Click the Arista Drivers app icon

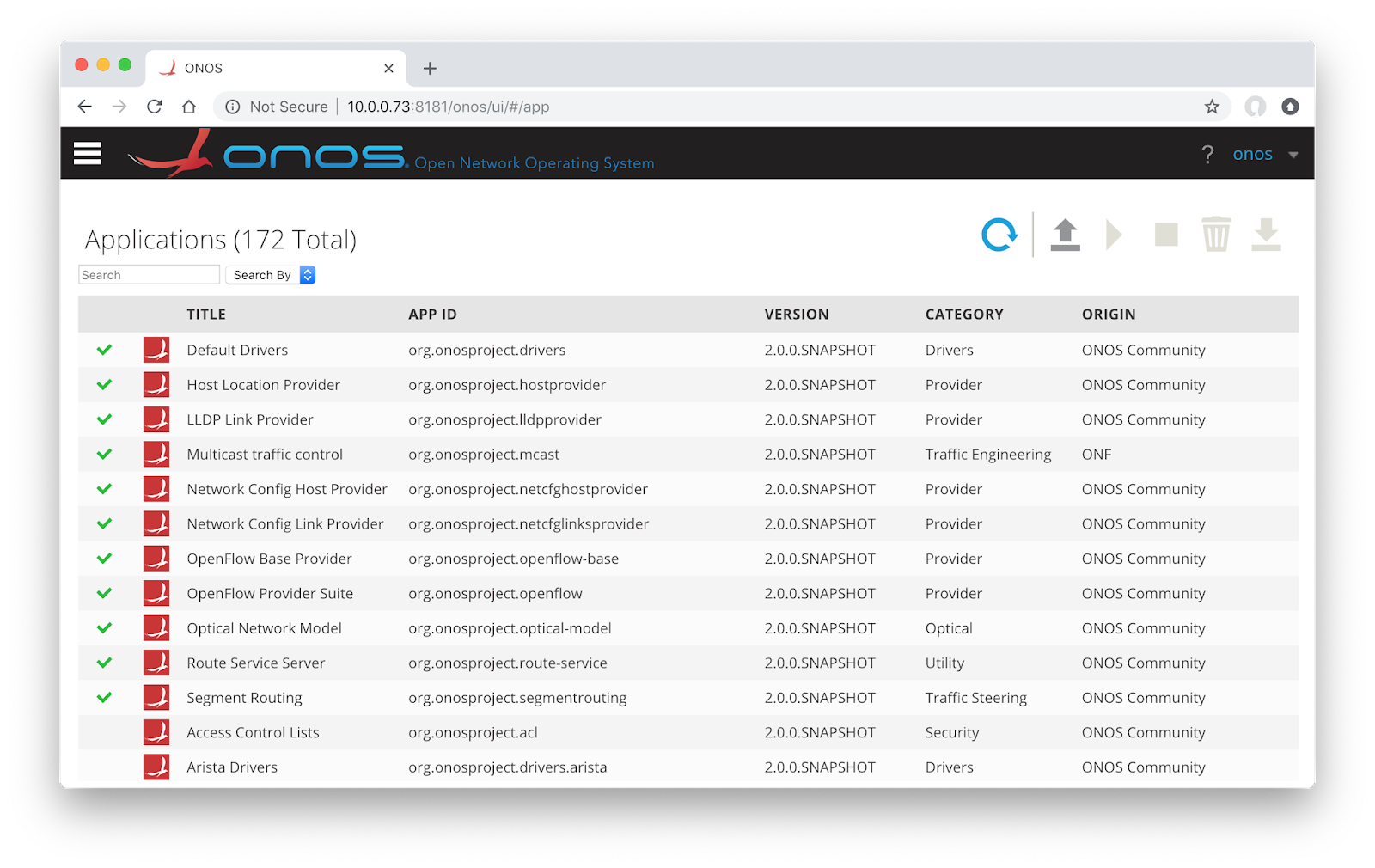click(156, 767)
